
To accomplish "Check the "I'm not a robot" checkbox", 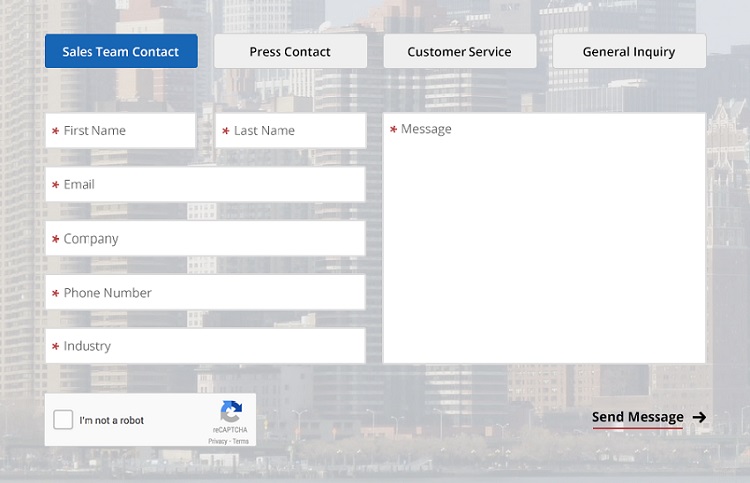I will (x=64, y=420).
